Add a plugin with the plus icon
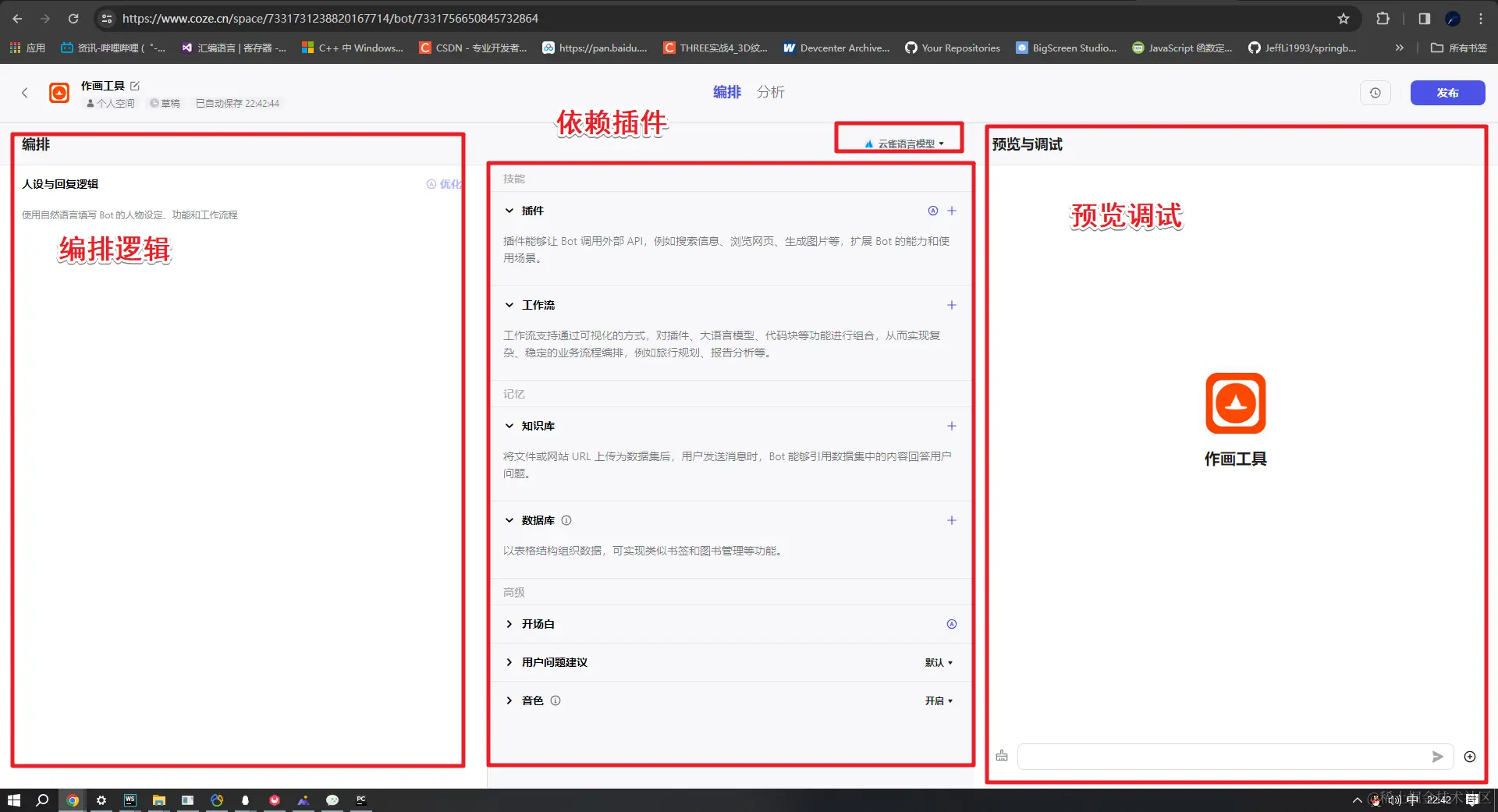 coord(952,211)
